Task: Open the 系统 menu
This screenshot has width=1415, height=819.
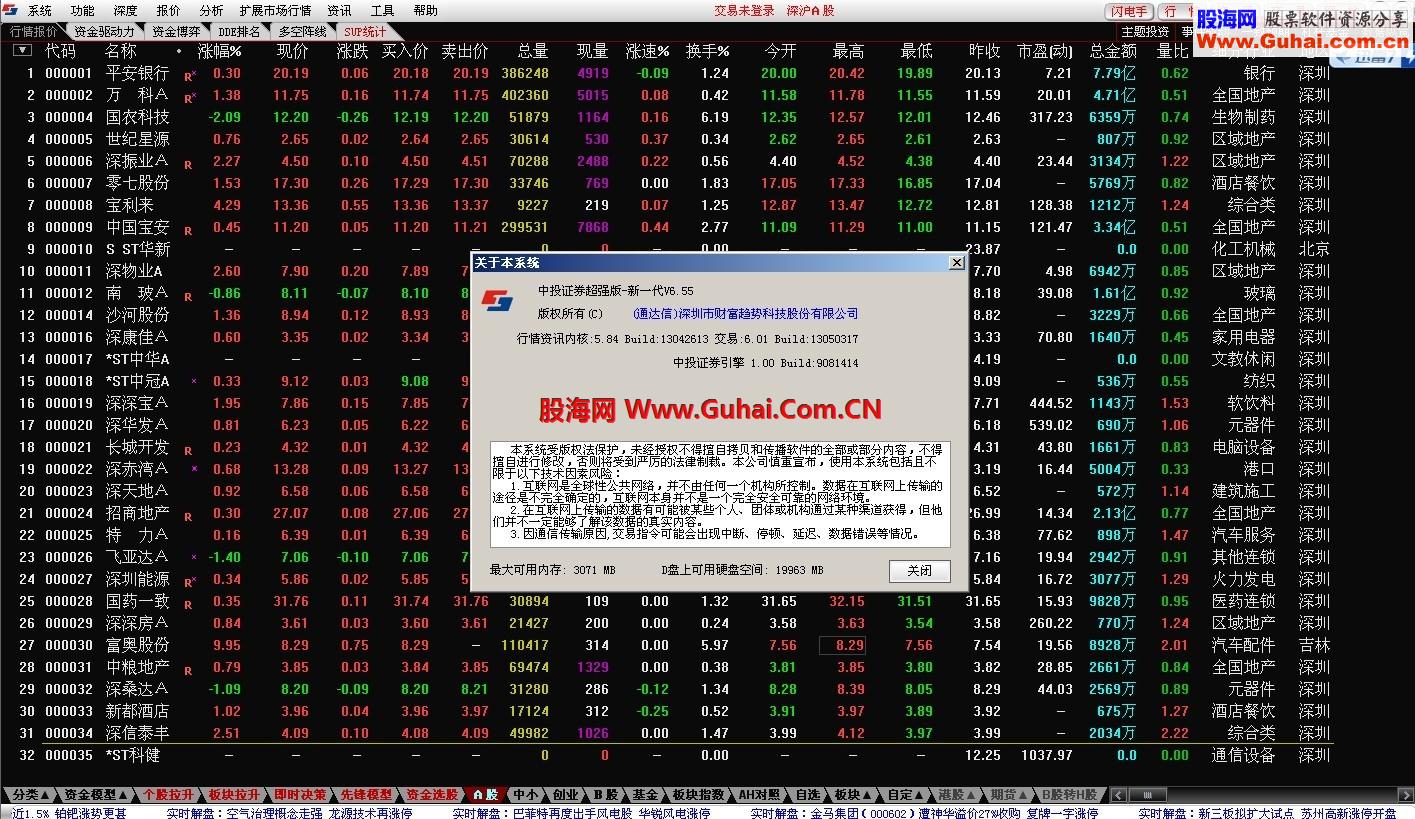Action: pyautogui.click(x=40, y=11)
